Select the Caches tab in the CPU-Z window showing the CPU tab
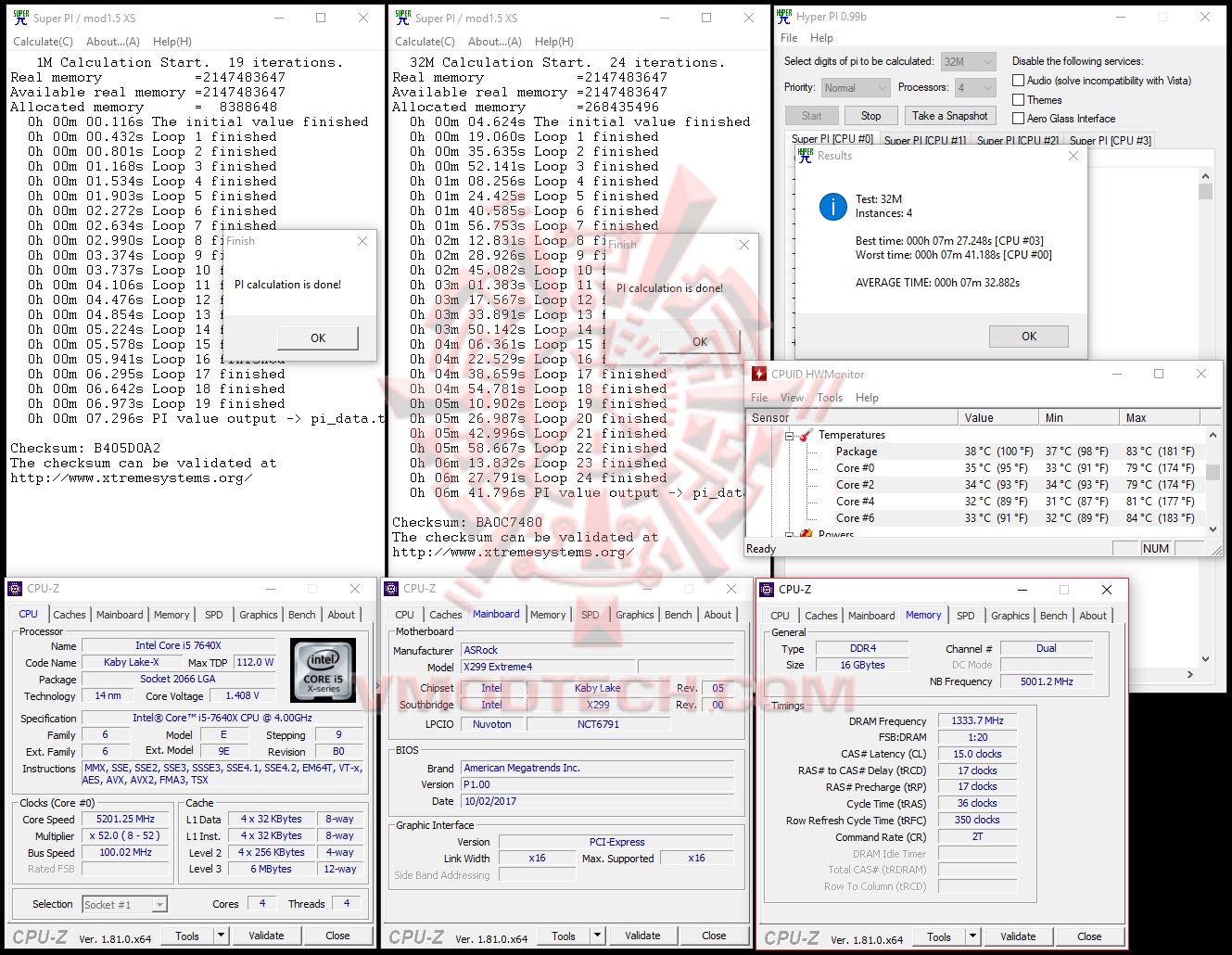 [70, 615]
